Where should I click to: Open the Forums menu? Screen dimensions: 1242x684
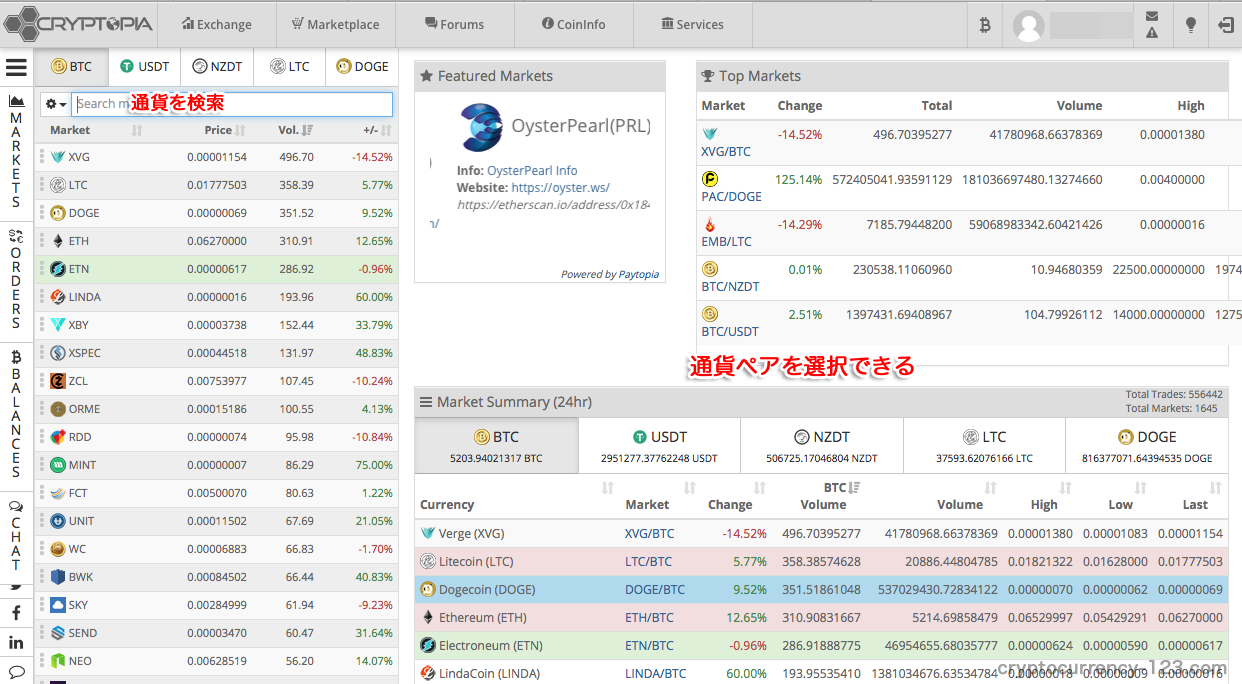[454, 24]
